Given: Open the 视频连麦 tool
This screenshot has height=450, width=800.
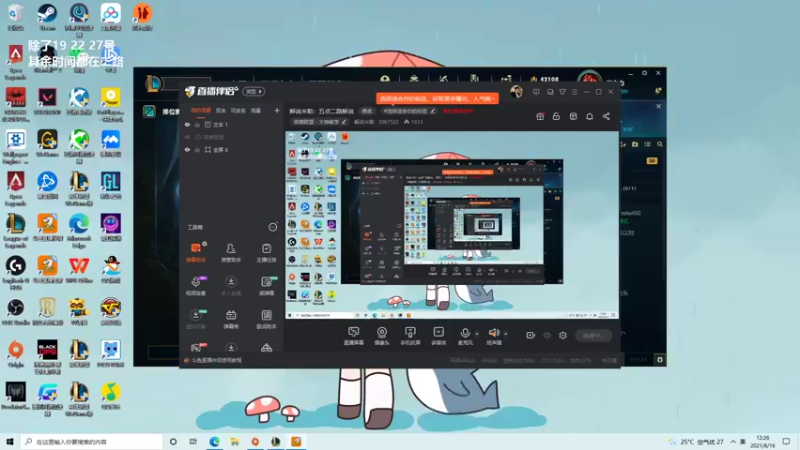Looking at the screenshot, I should point(195,286).
